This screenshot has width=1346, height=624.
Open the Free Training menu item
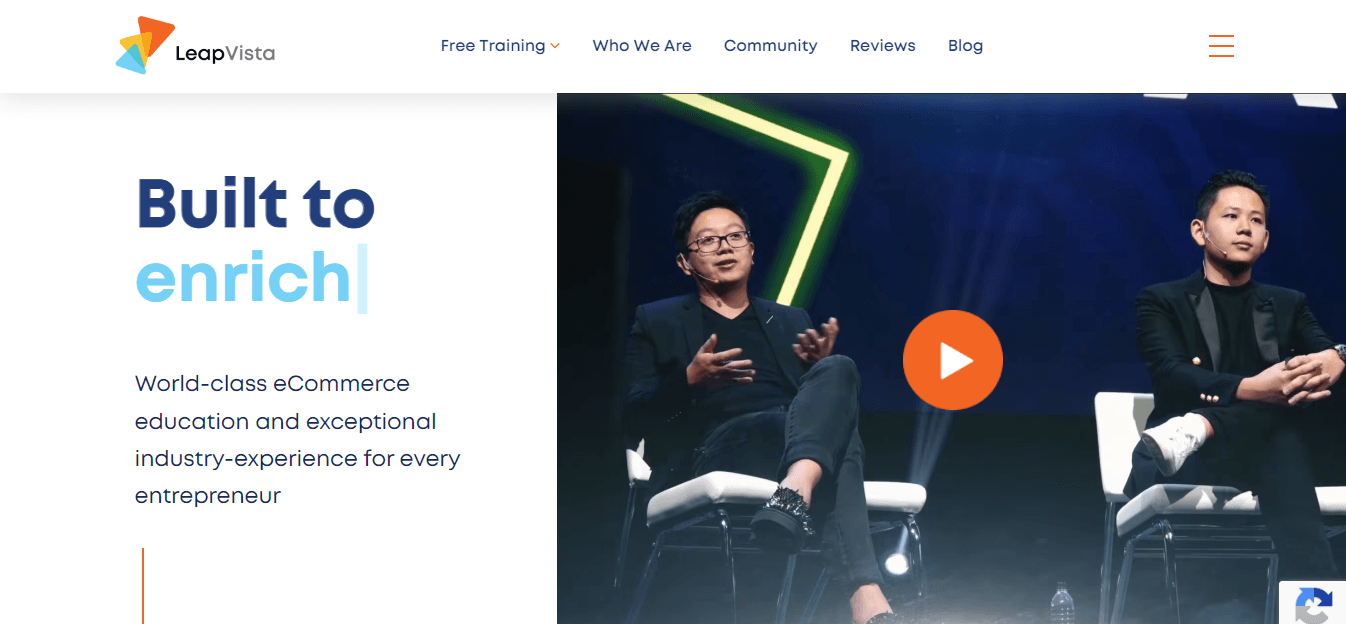point(493,46)
